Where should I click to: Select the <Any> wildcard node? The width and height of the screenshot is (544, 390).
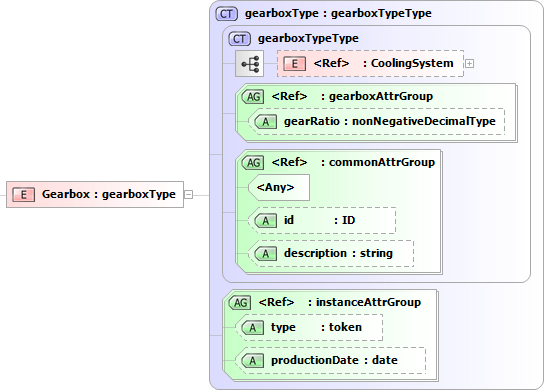pyautogui.click(x=279, y=187)
